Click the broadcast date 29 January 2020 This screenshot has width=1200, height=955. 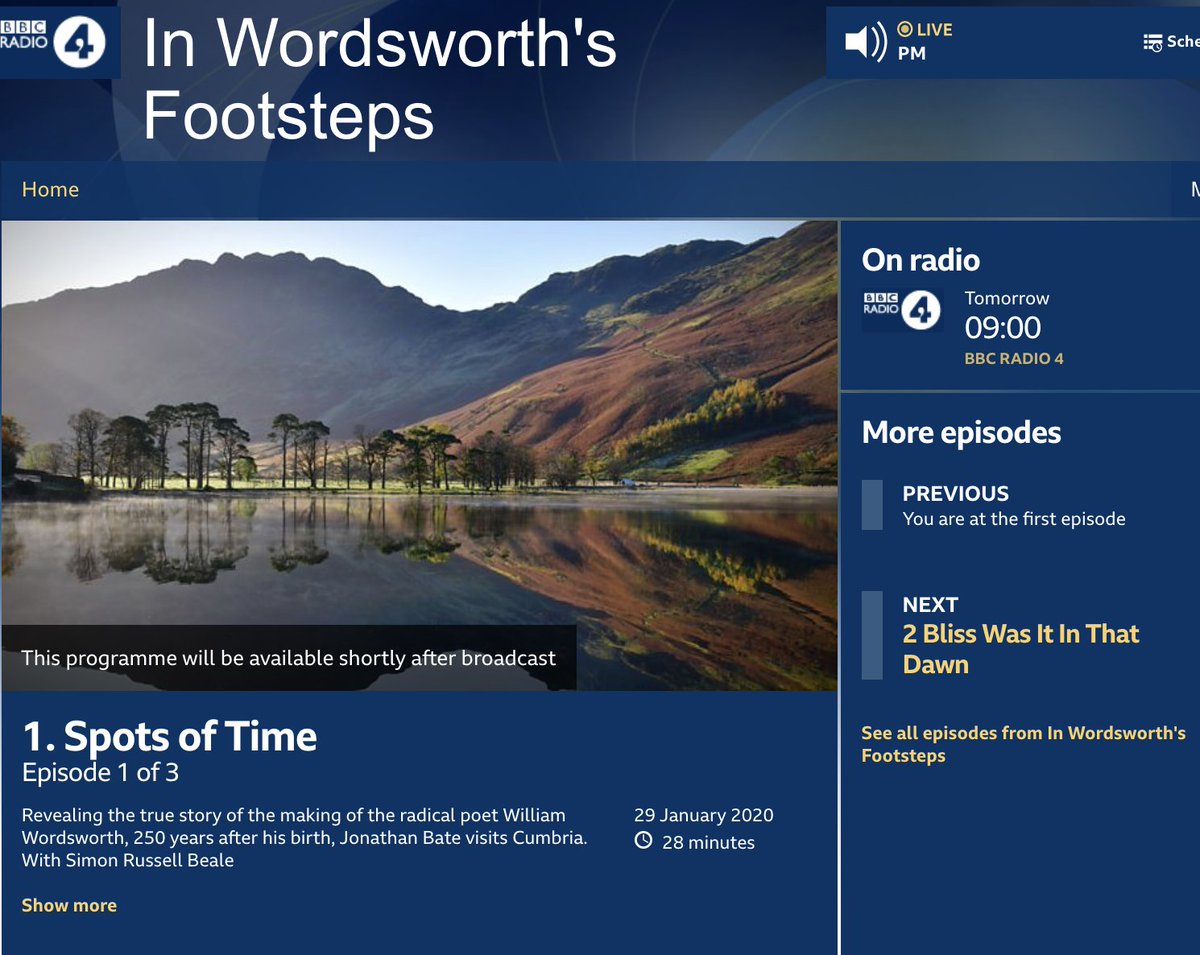[x=703, y=815]
